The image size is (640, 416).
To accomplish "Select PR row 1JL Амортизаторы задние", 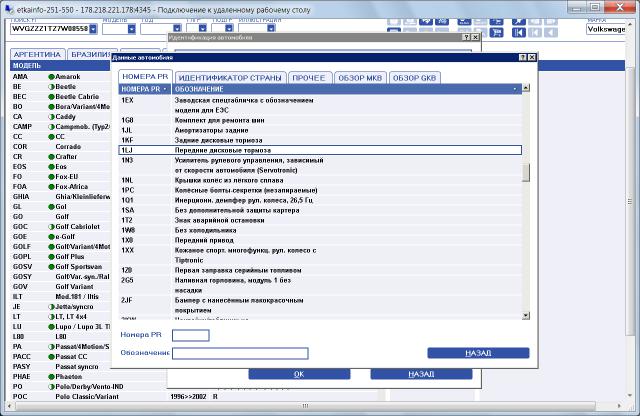I will tap(320, 130).
